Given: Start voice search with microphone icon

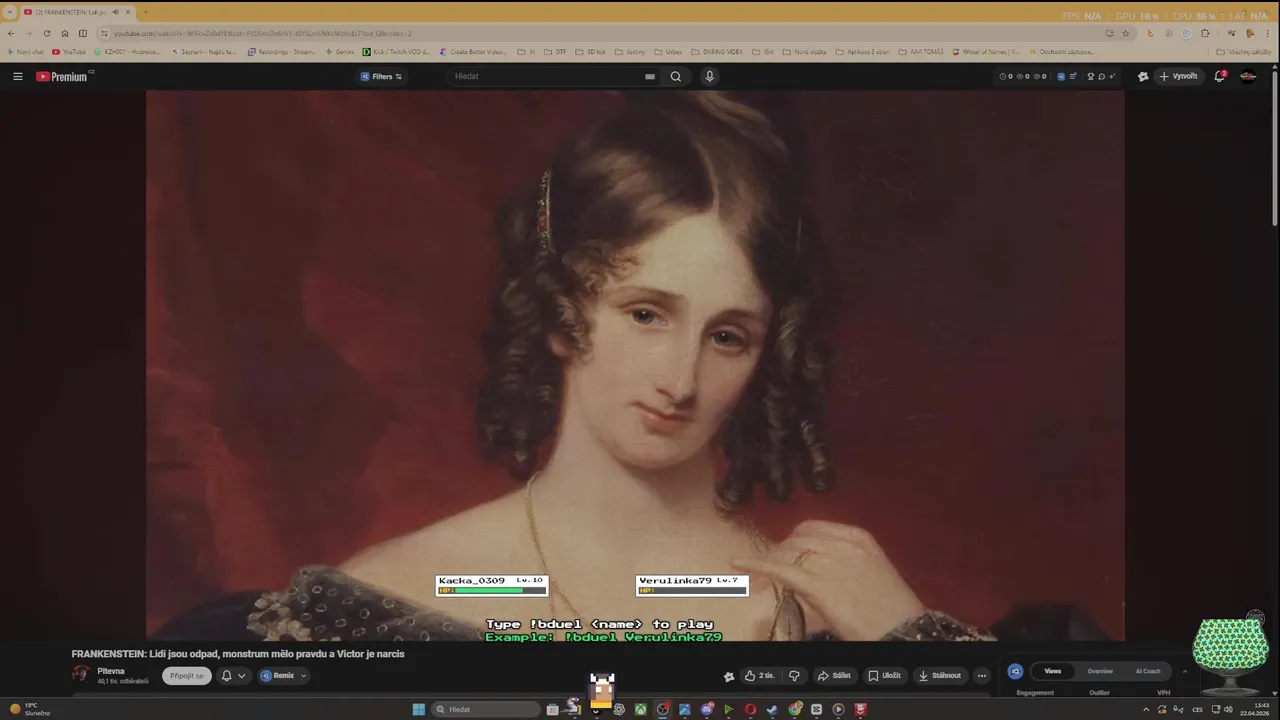Looking at the screenshot, I should 709,76.
